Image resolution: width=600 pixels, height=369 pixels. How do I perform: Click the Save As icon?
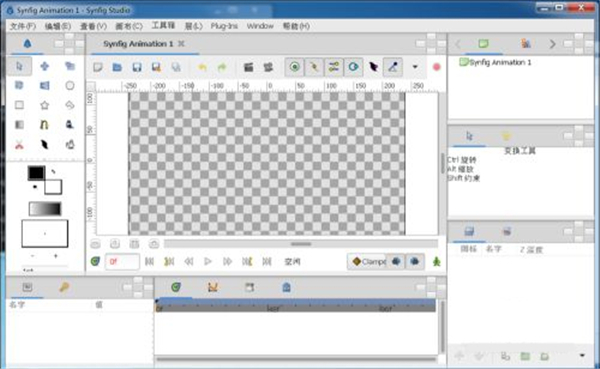(156, 67)
